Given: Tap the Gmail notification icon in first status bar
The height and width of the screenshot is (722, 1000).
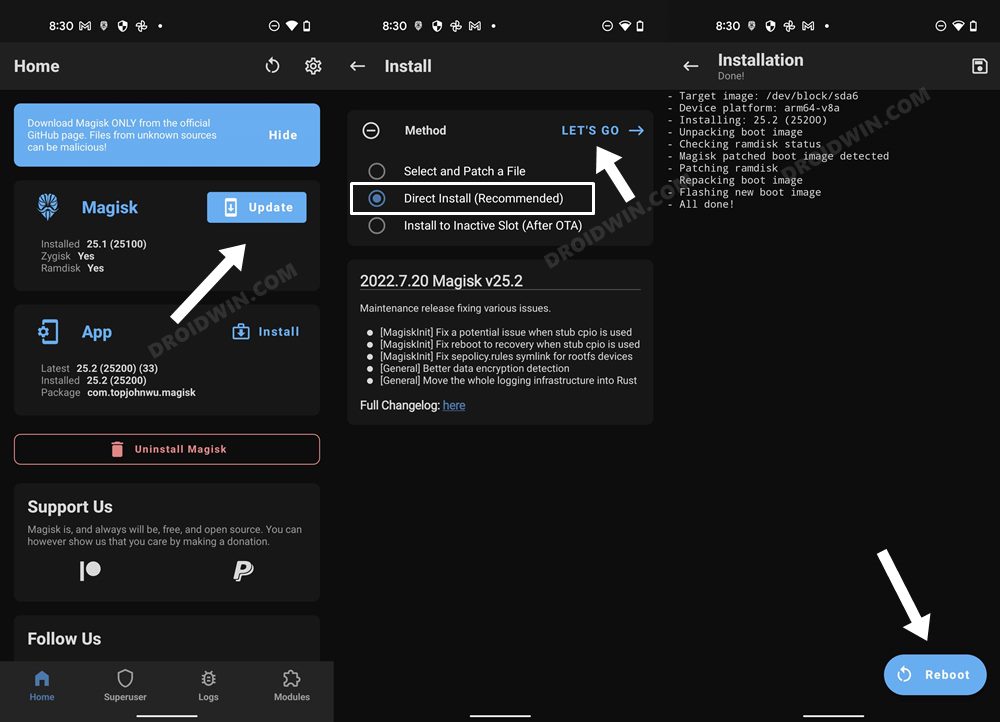Looking at the screenshot, I should (x=85, y=26).
